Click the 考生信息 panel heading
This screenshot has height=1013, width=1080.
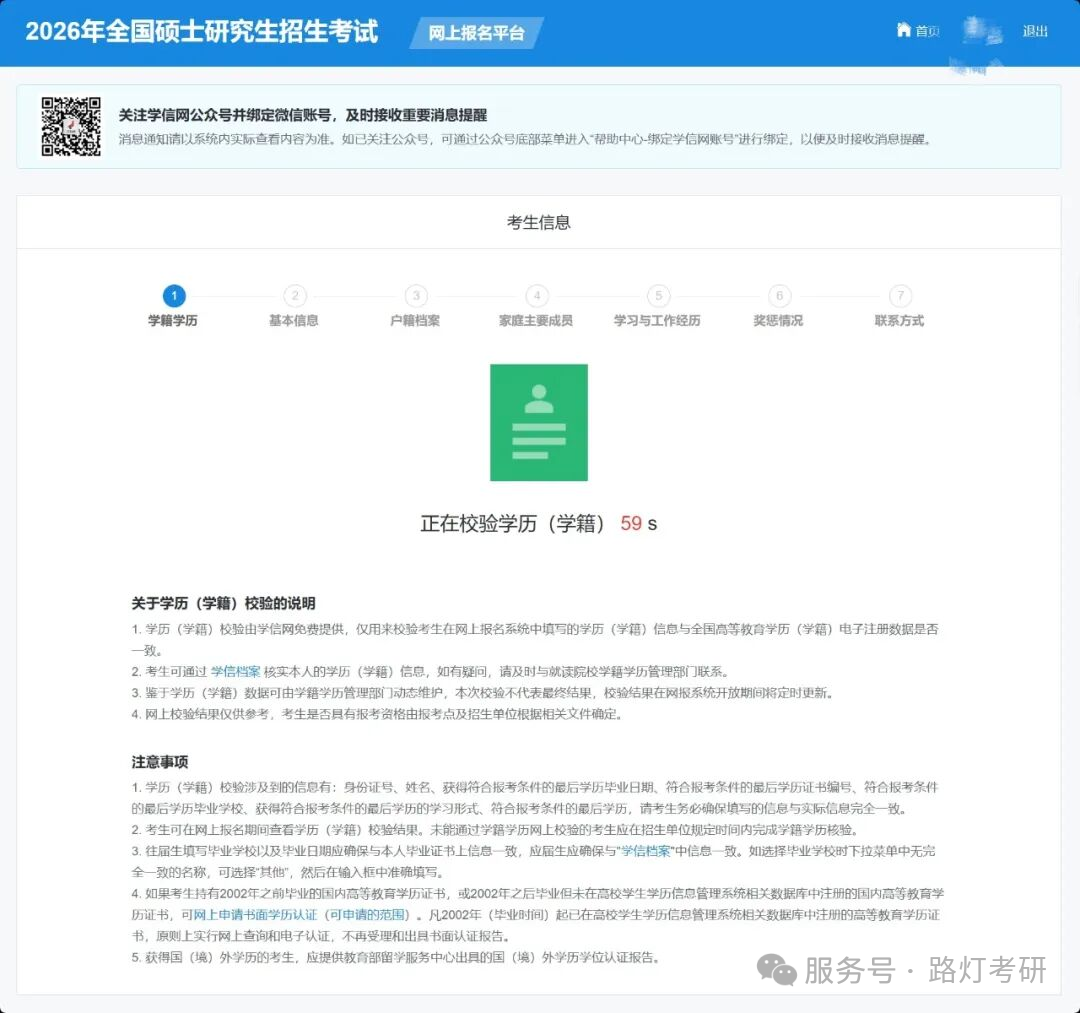point(538,223)
